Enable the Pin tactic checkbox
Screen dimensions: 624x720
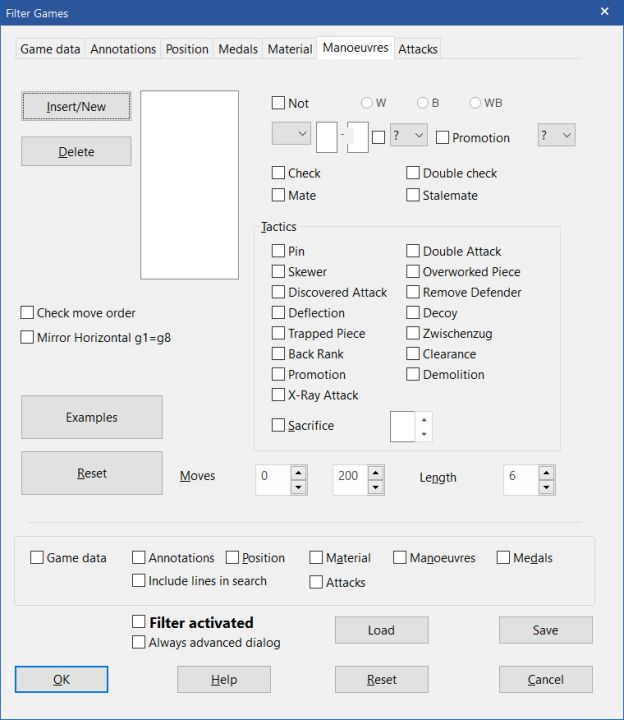pos(279,251)
